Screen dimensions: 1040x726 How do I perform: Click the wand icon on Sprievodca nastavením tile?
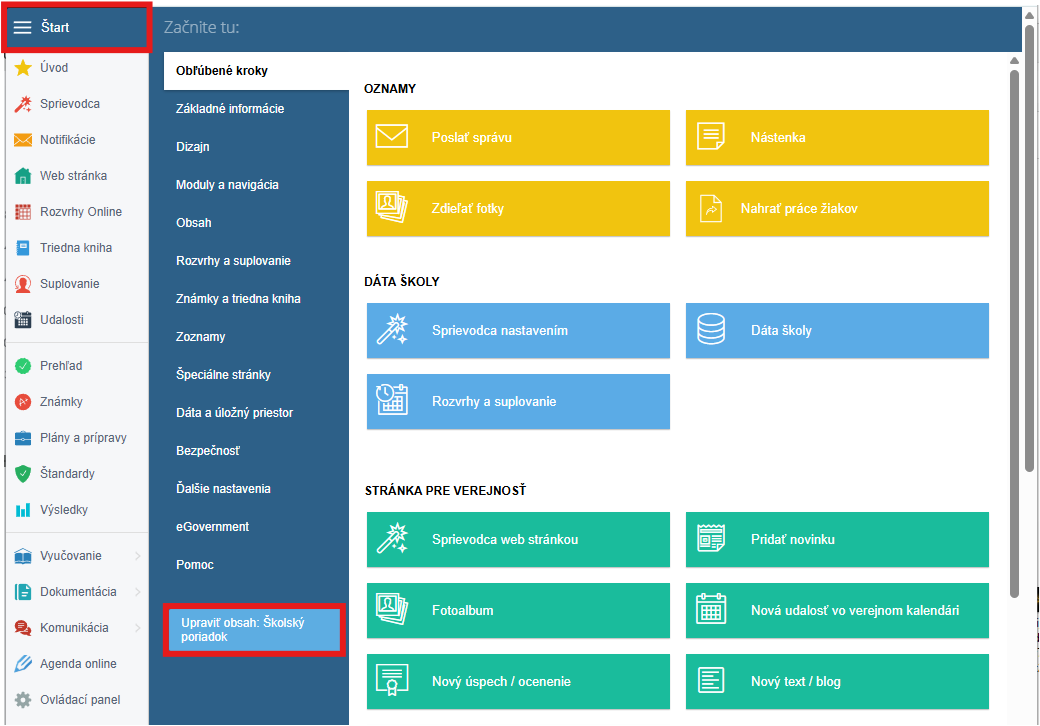[x=392, y=330]
